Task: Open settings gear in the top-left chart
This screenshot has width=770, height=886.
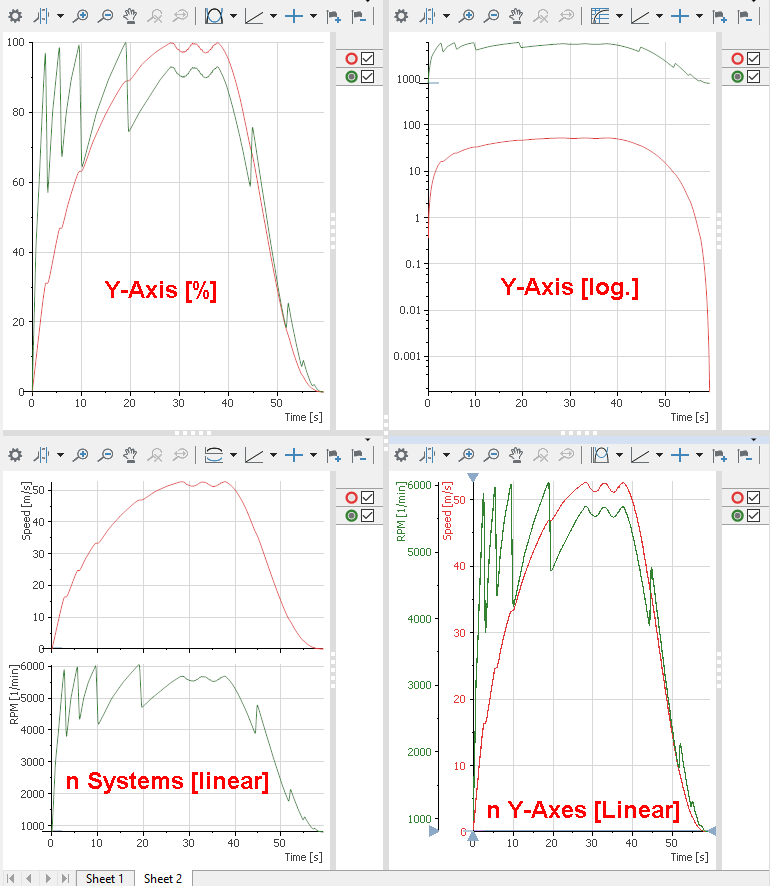Action: point(15,16)
